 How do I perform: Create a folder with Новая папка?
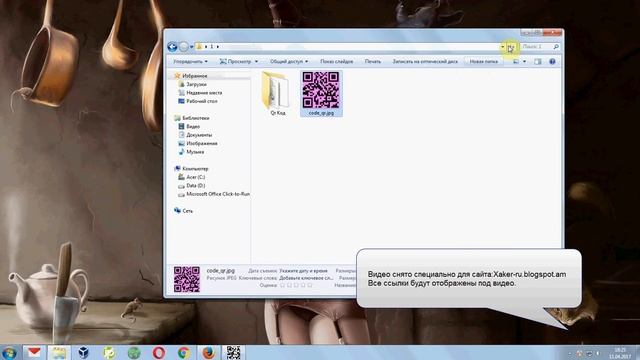point(484,61)
